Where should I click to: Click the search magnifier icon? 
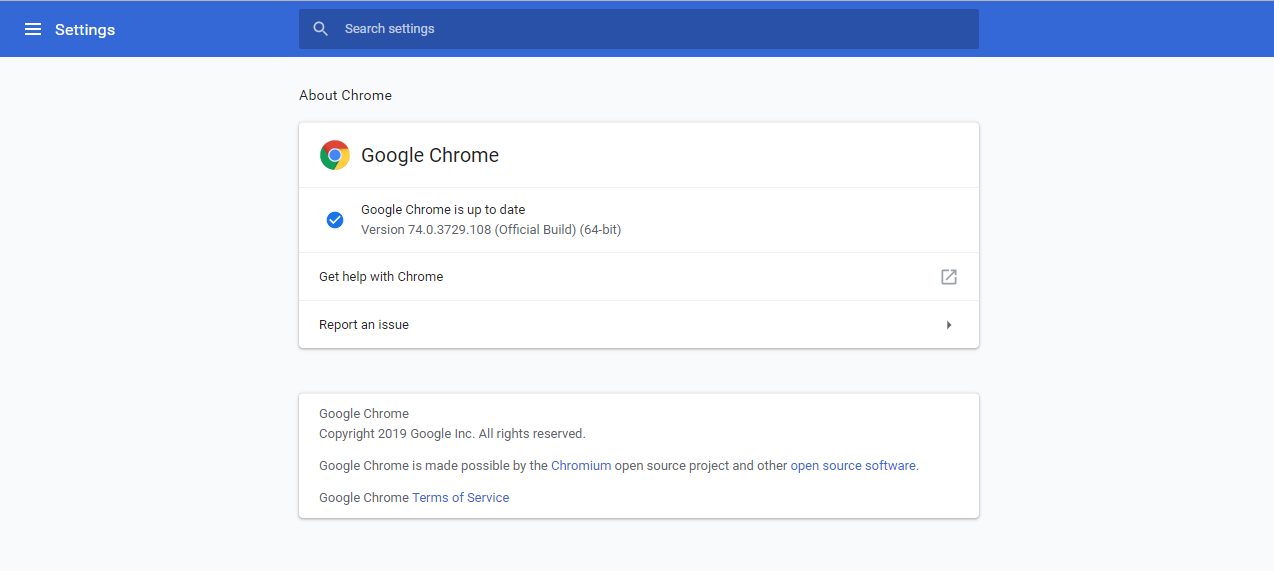pos(321,29)
